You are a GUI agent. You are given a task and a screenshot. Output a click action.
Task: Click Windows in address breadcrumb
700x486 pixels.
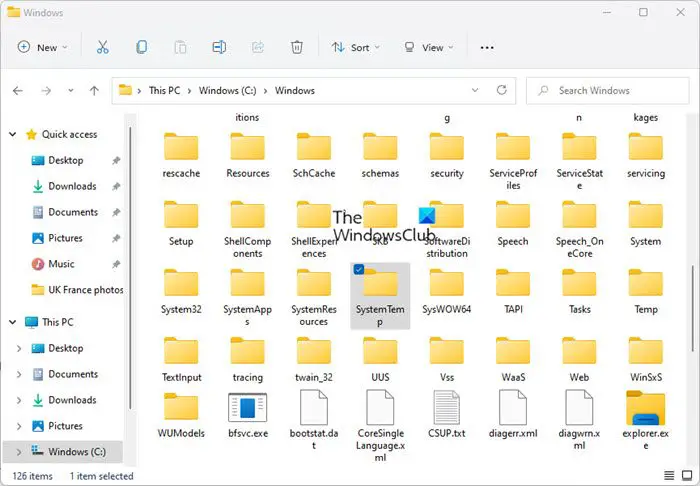295,91
